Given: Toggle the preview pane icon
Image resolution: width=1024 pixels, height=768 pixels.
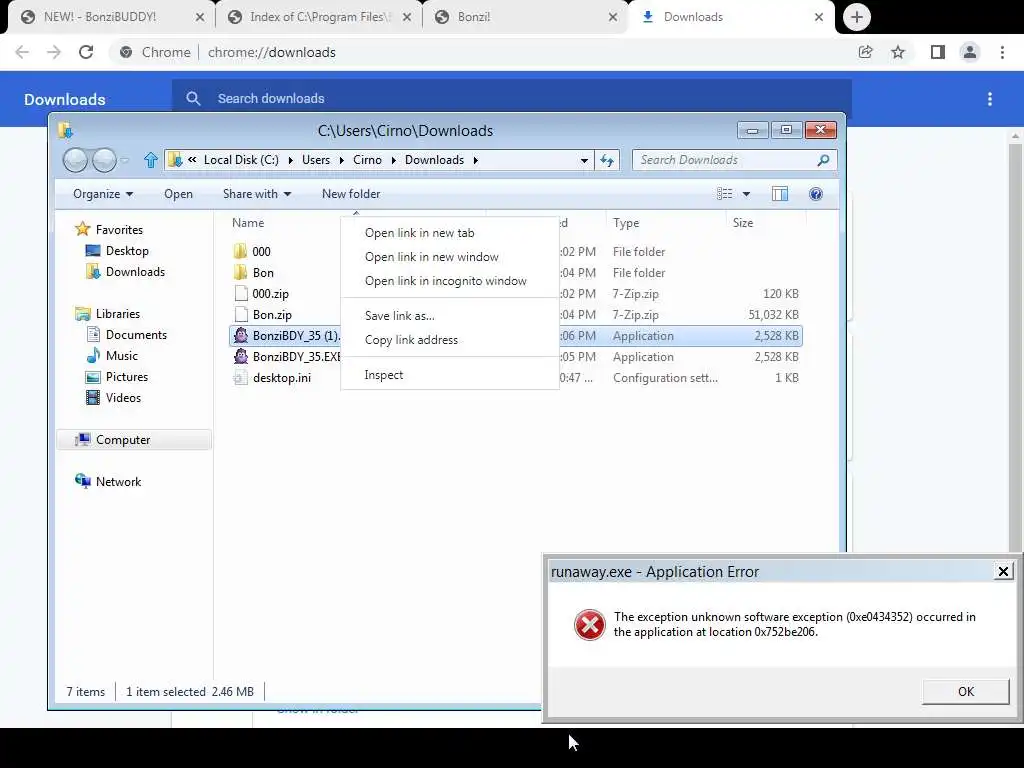Looking at the screenshot, I should coord(780,194).
